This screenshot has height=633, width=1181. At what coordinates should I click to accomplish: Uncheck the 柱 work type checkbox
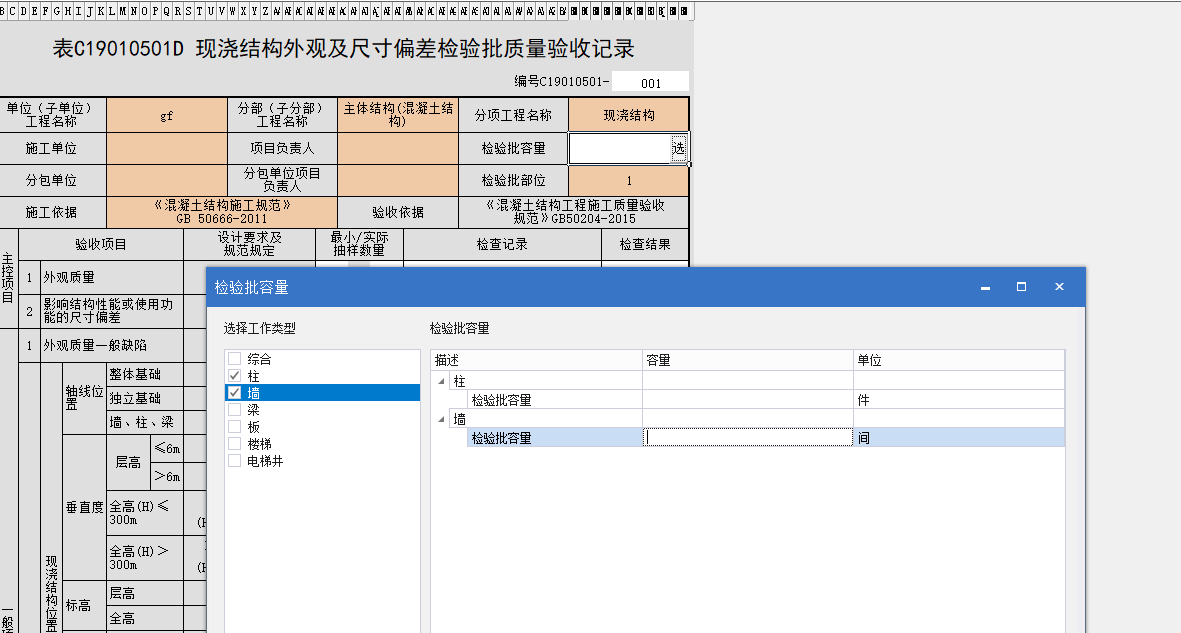[234, 376]
